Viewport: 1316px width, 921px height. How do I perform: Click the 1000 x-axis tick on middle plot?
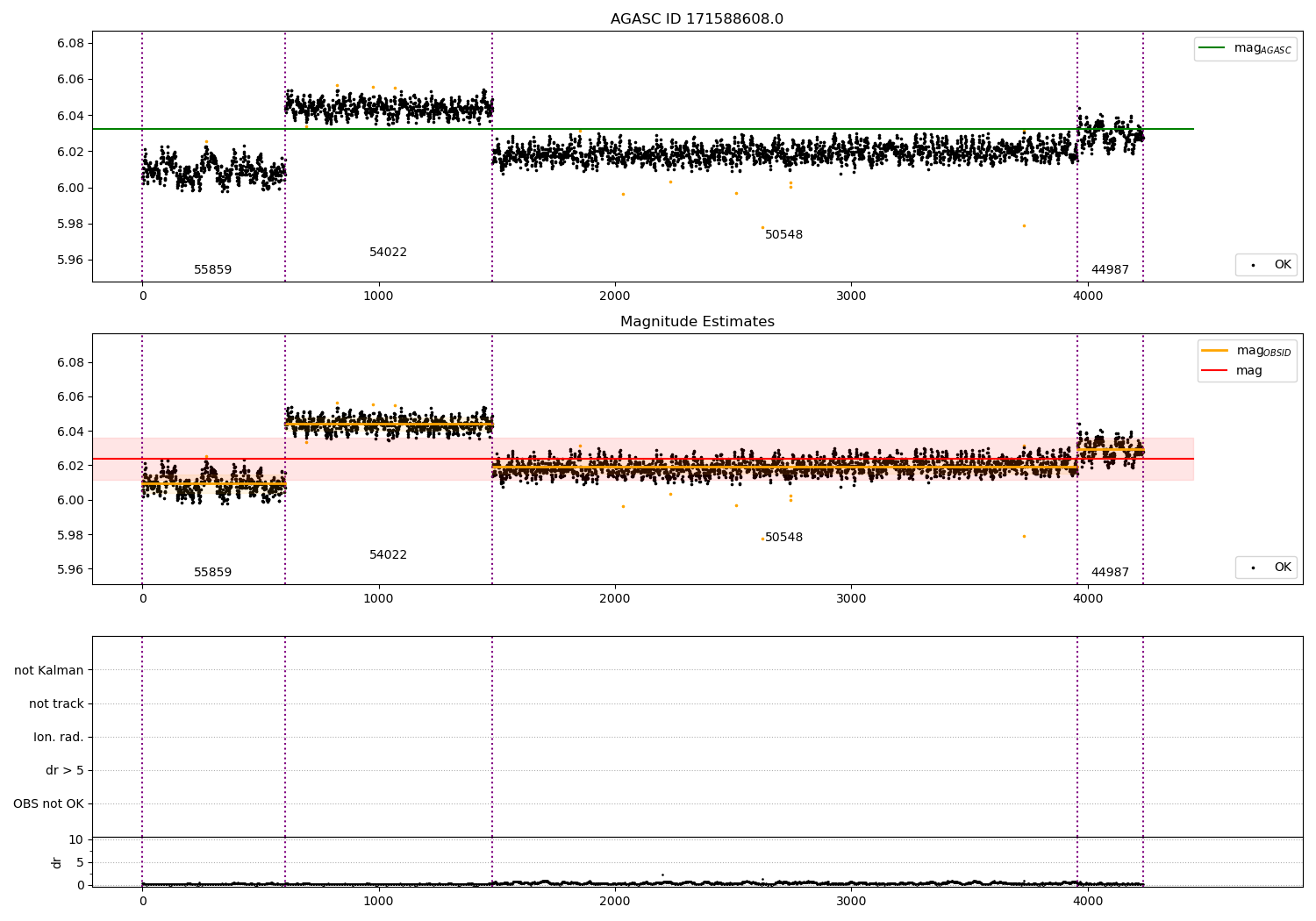[378, 598]
